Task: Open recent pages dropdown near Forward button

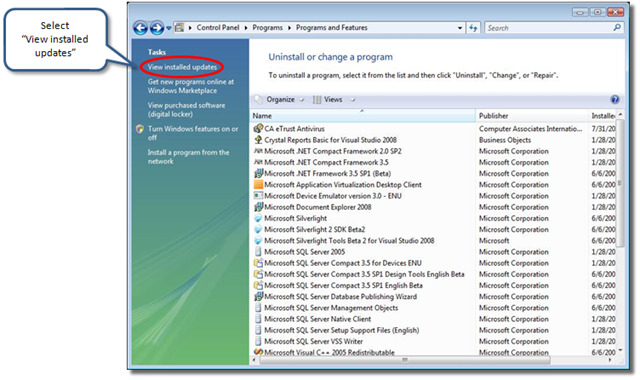Action: [169, 28]
